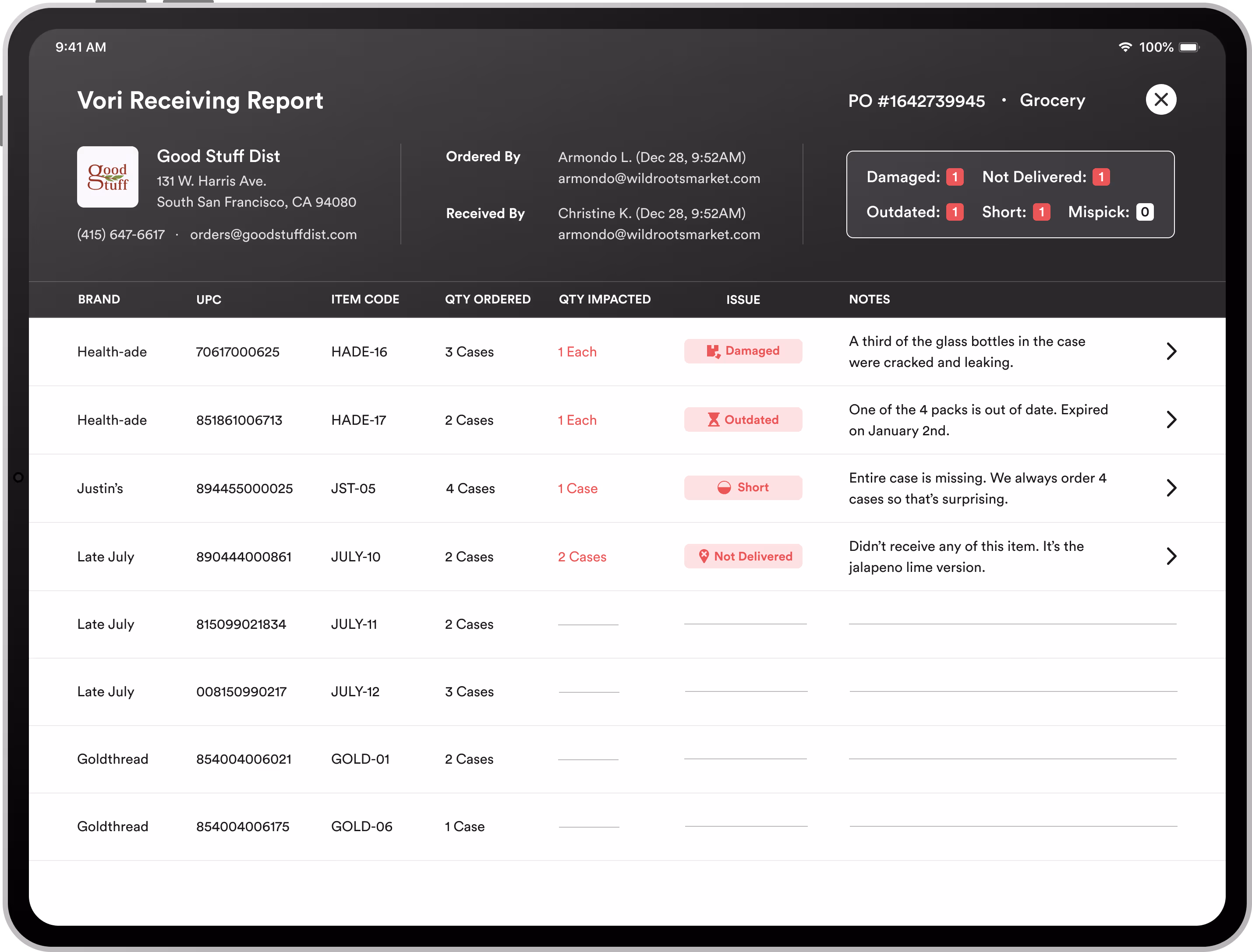
Task: Click the (415) 647-6617 phone number
Action: [x=121, y=235]
